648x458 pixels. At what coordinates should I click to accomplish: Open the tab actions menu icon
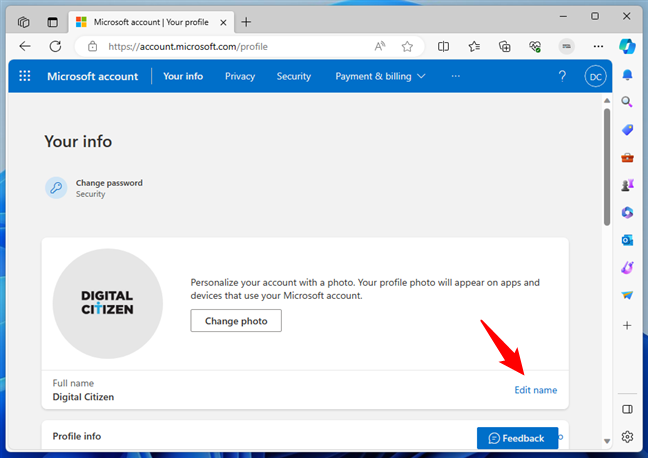52,22
